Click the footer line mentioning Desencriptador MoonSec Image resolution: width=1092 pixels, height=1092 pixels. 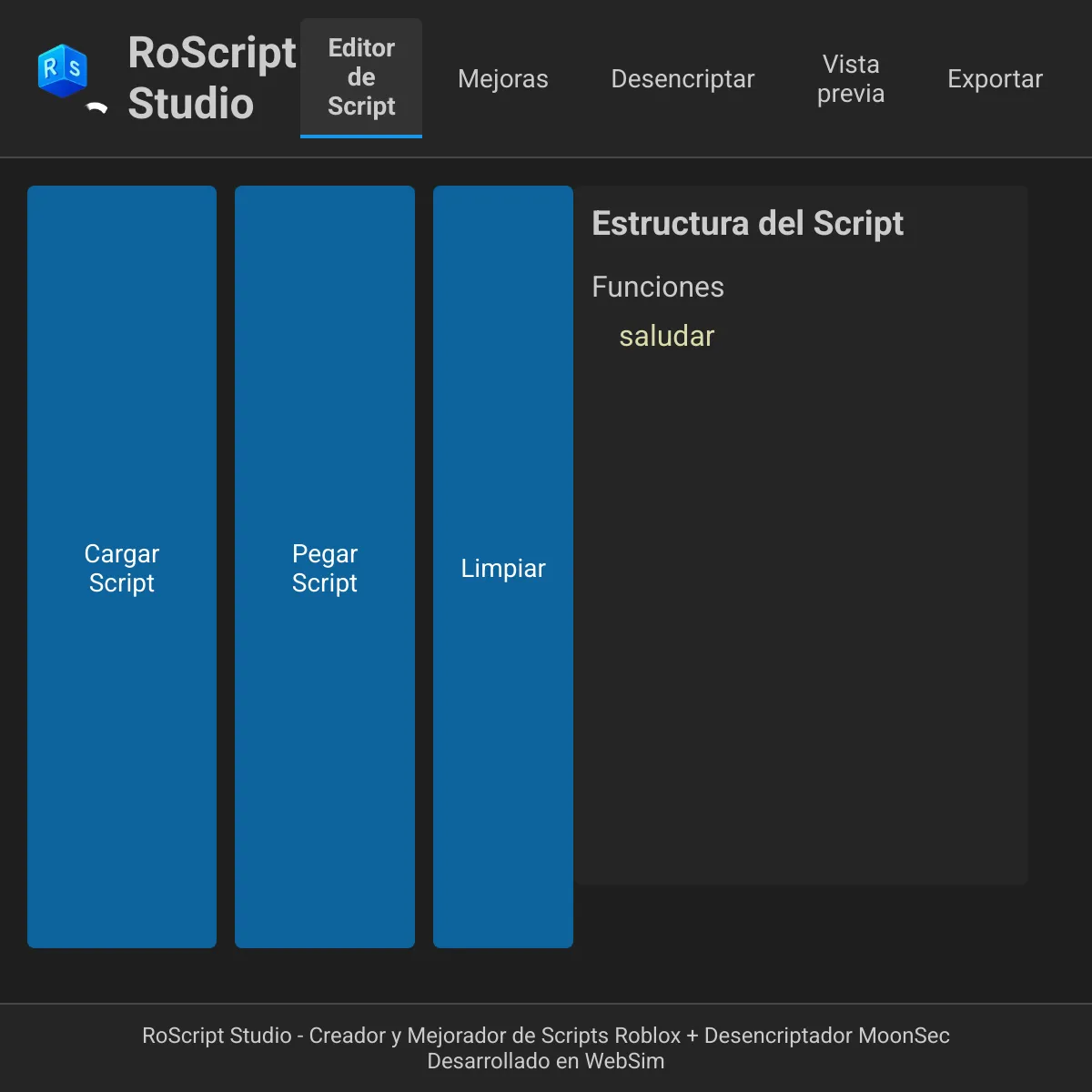tap(545, 1036)
